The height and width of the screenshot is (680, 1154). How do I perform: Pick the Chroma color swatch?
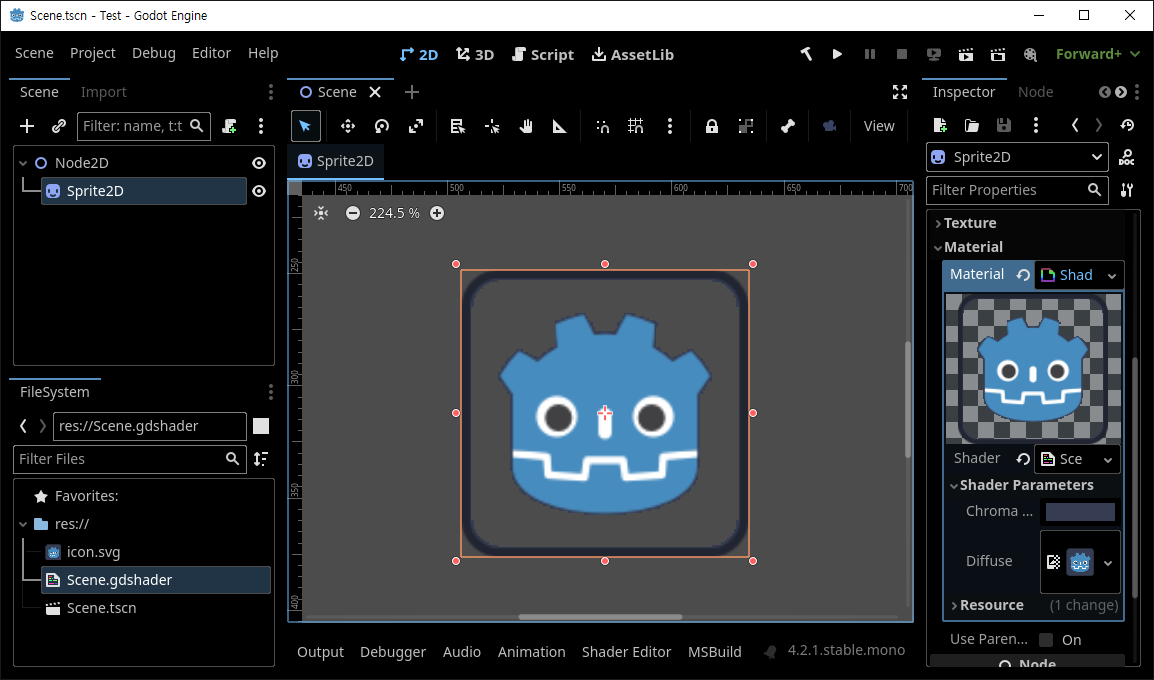click(1080, 512)
